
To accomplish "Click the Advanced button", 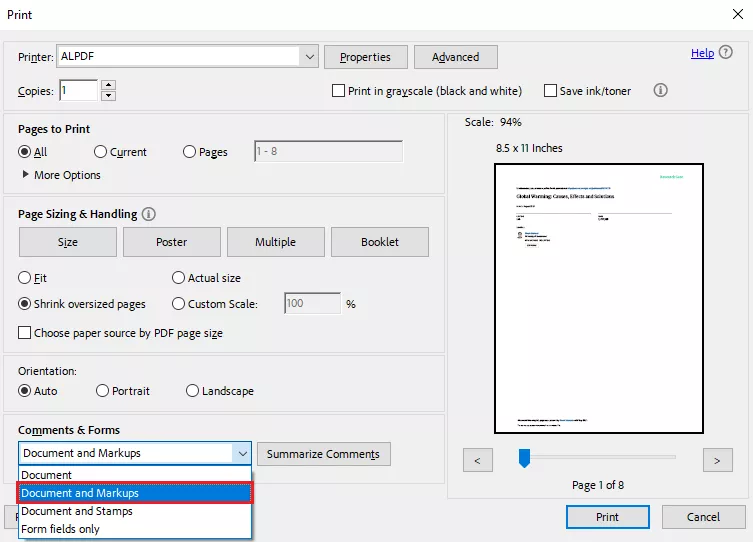I will click(455, 57).
